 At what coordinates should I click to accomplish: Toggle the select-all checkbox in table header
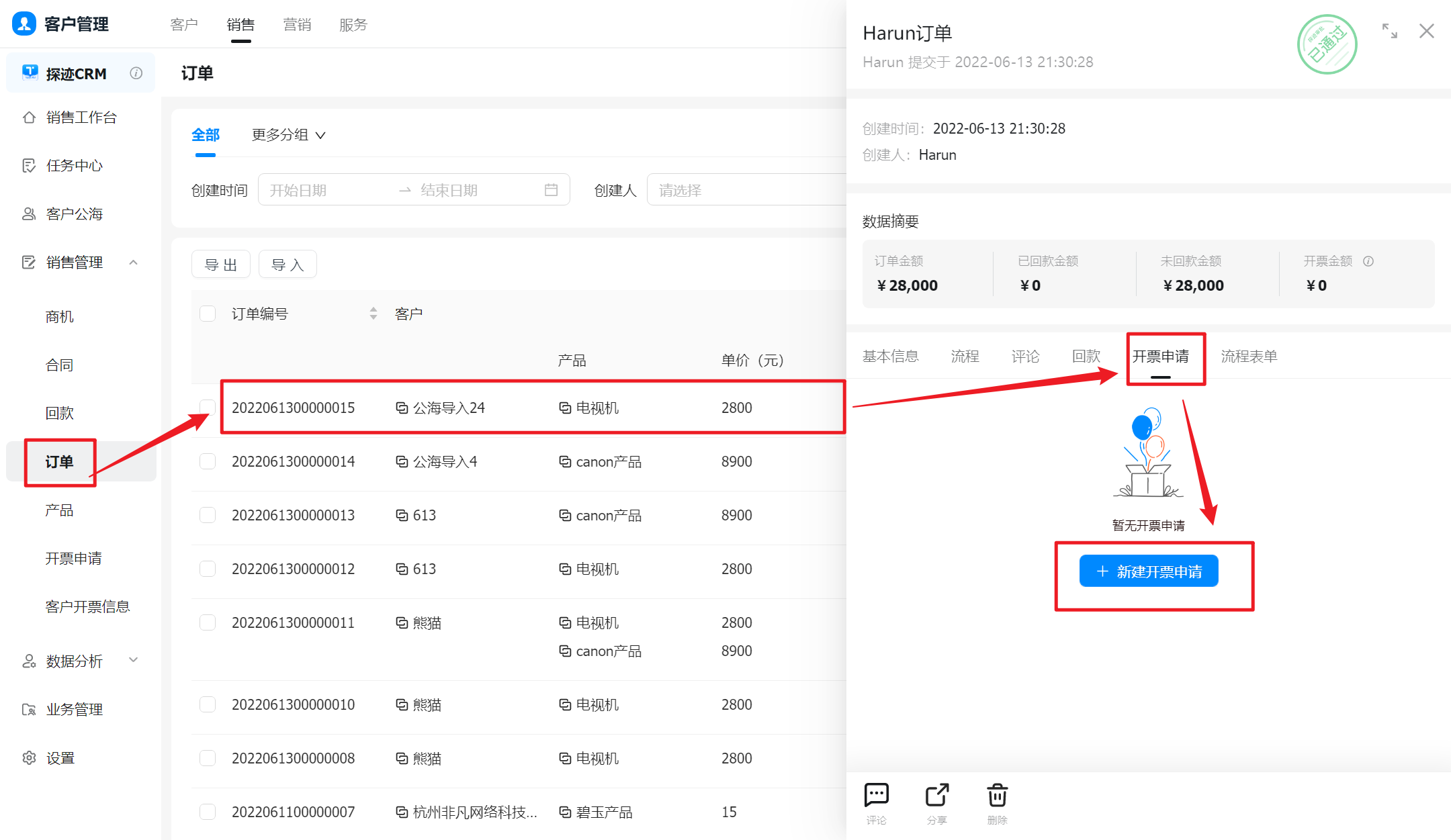click(x=208, y=314)
